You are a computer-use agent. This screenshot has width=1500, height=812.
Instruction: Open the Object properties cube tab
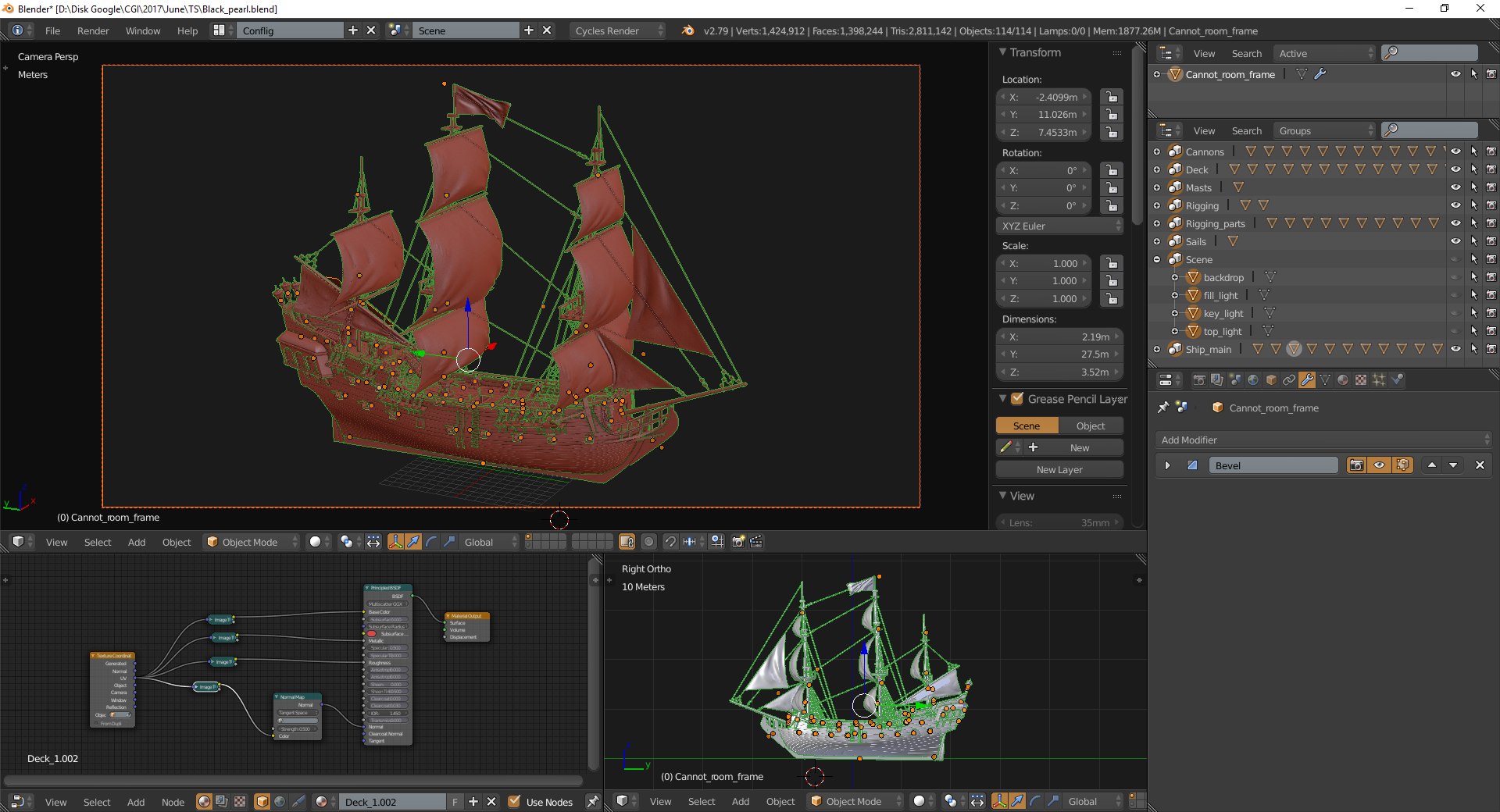click(x=1271, y=380)
